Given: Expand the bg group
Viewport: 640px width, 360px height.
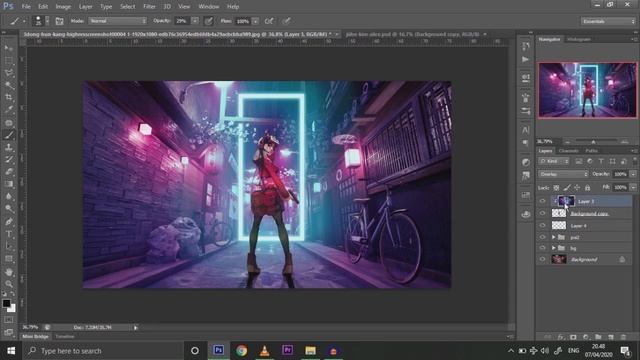Looking at the screenshot, I should click(x=553, y=248).
